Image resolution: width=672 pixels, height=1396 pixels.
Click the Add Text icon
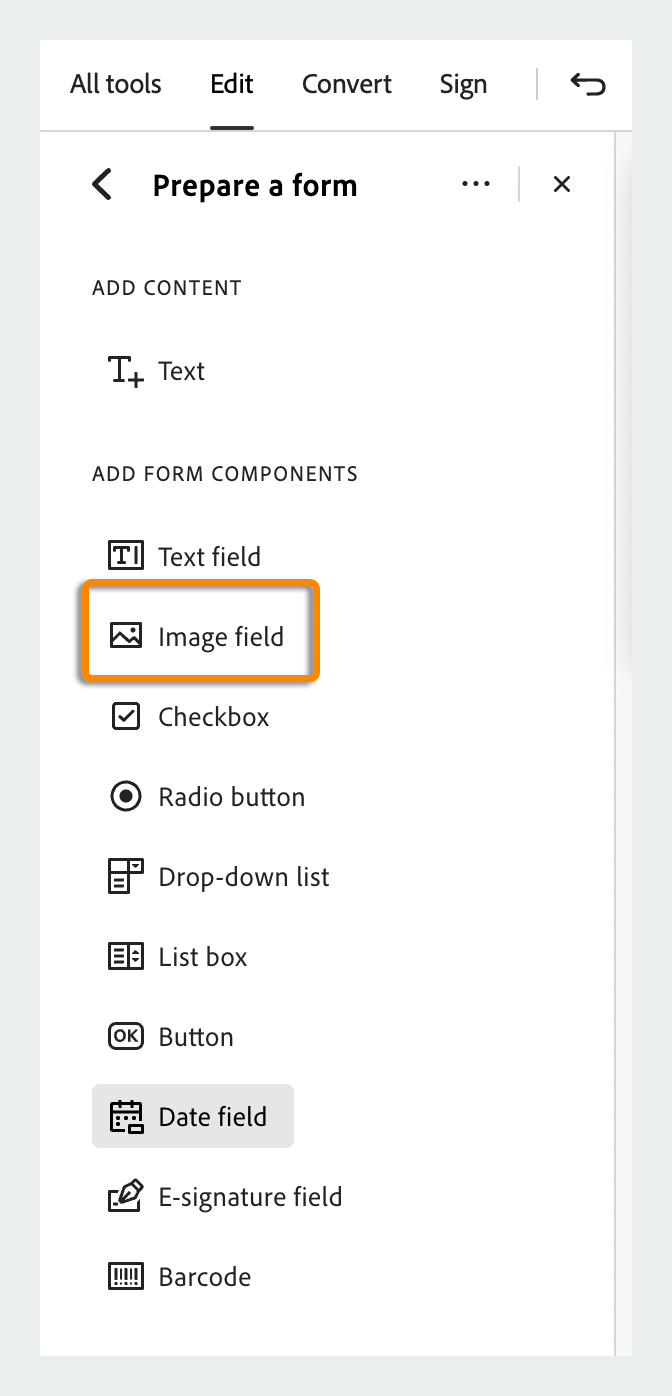126,372
